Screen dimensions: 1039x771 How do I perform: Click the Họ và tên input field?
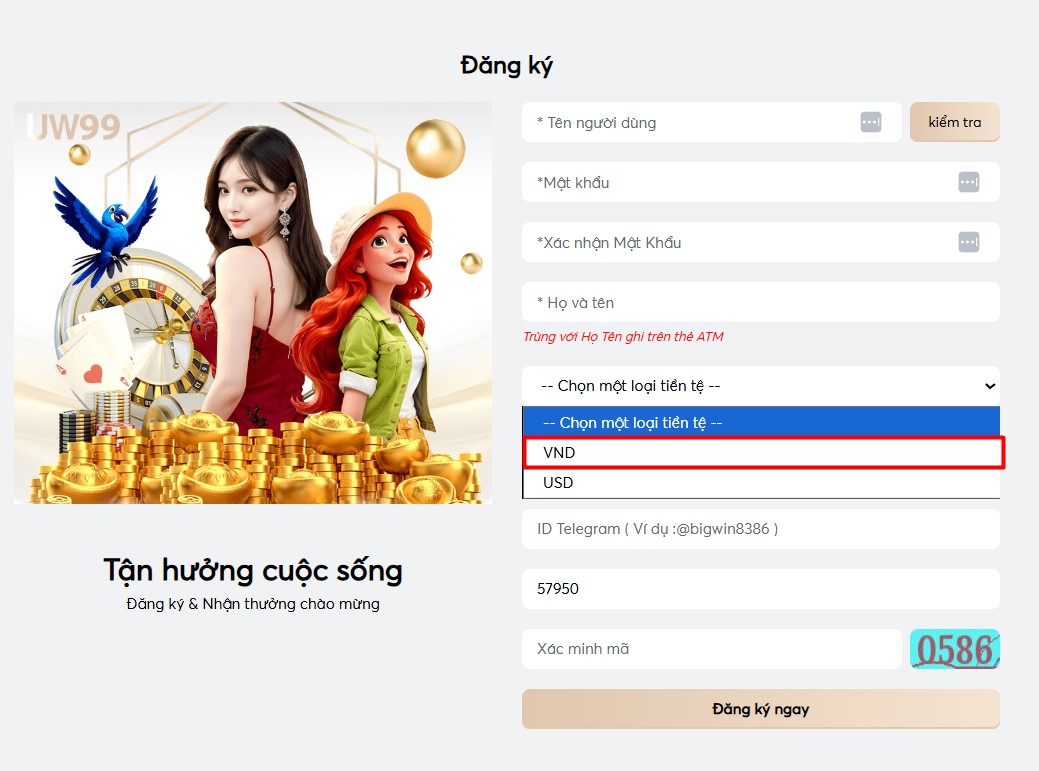[x=761, y=302]
